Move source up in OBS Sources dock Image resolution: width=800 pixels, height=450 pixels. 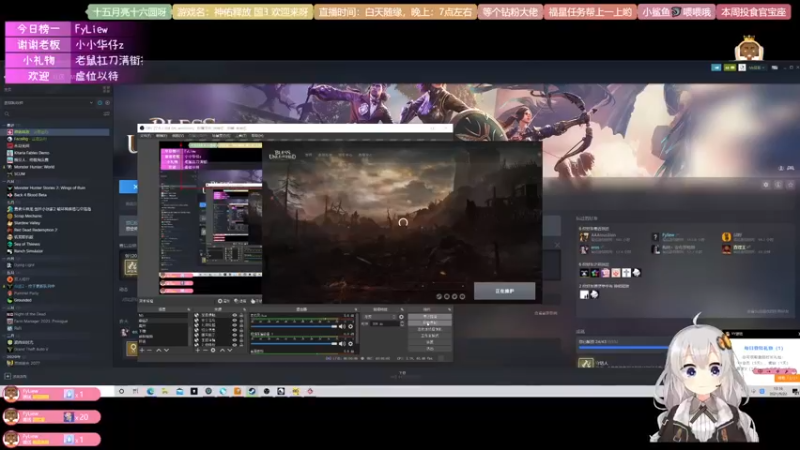point(222,350)
